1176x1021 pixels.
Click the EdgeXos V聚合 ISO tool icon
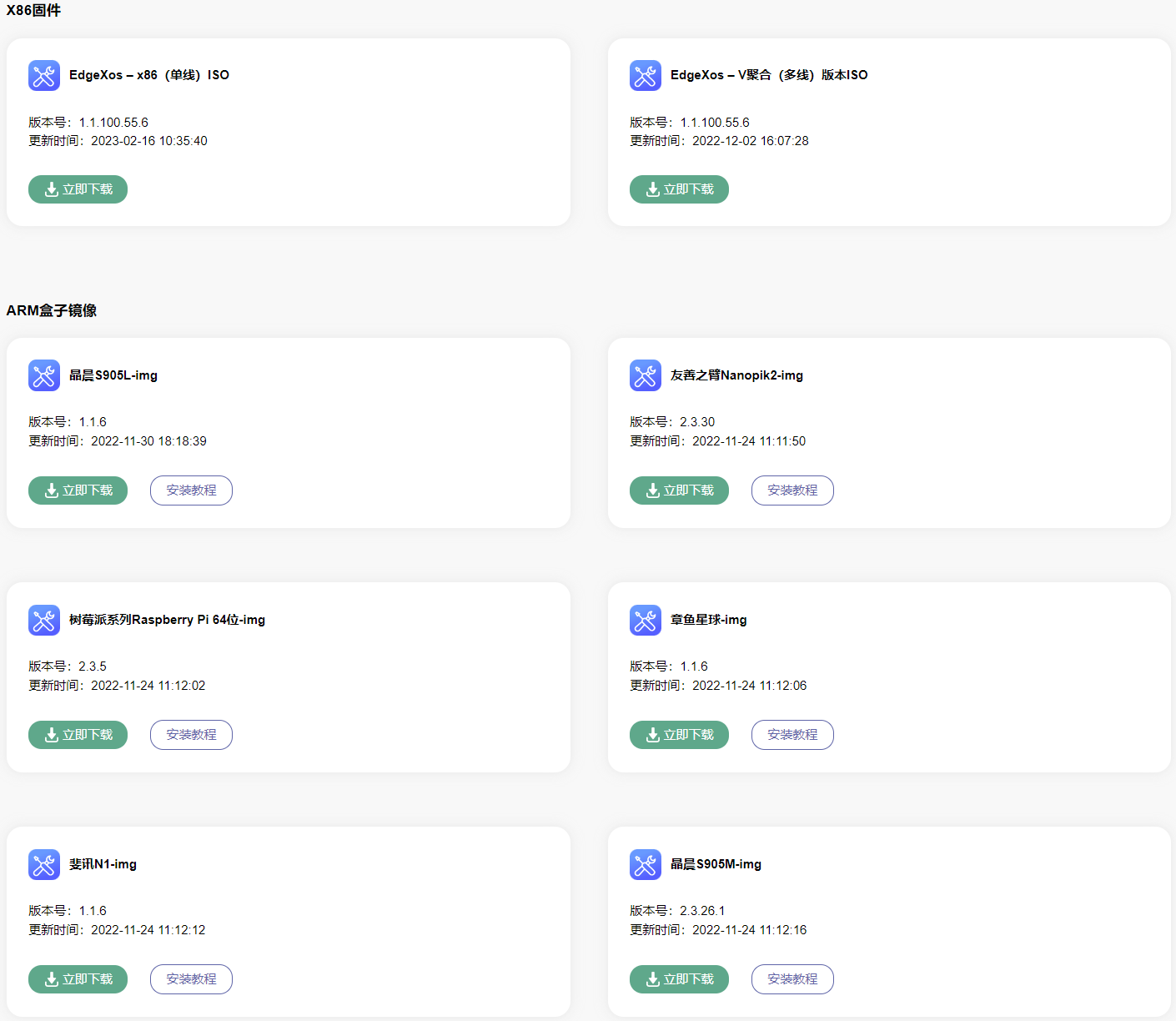click(646, 75)
